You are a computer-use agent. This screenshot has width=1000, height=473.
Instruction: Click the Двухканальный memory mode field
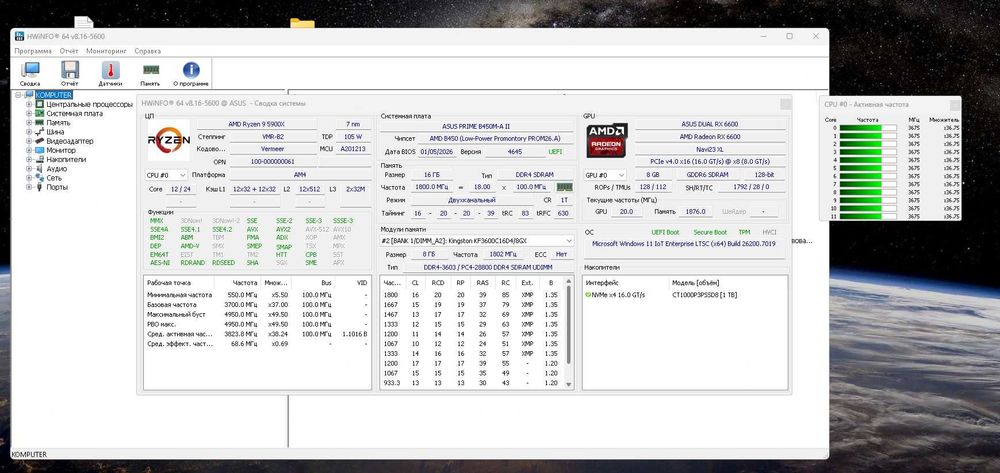[471, 200]
